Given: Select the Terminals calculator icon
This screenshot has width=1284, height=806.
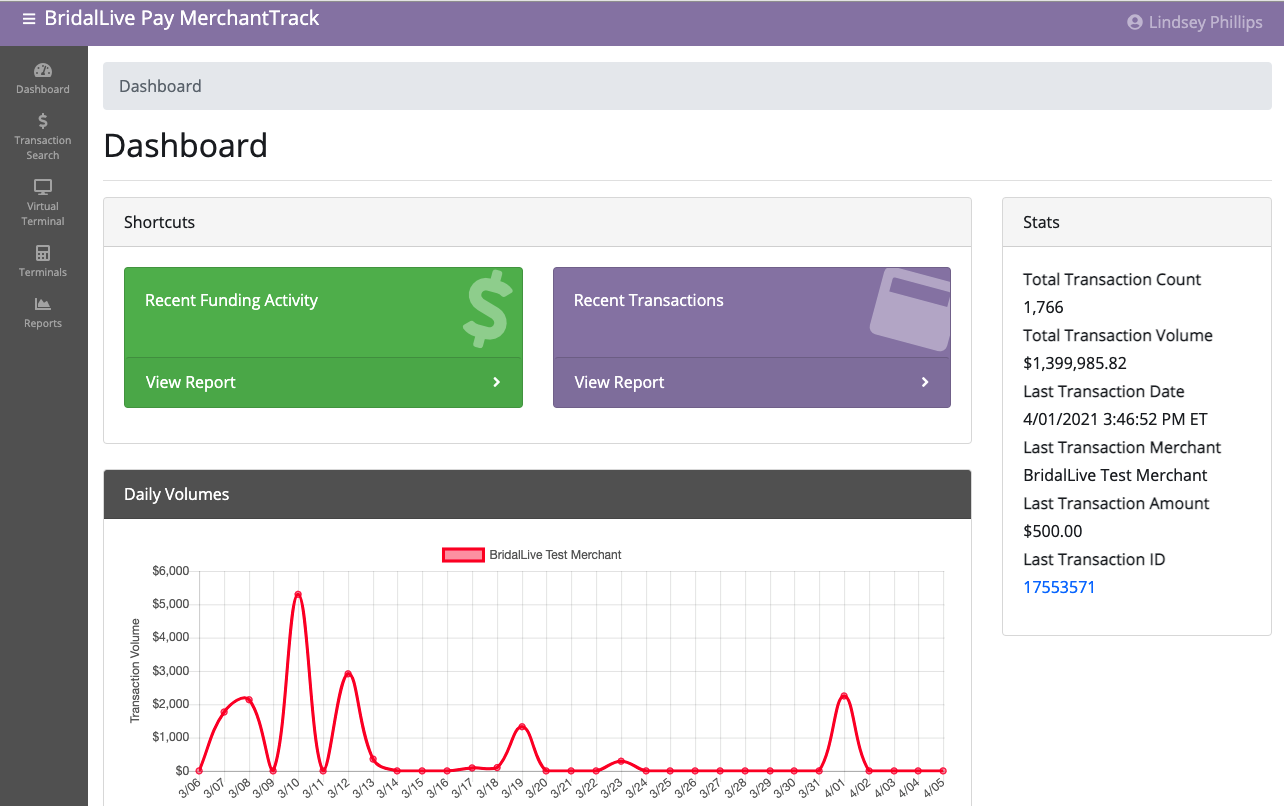Looking at the screenshot, I should pyautogui.click(x=42, y=253).
